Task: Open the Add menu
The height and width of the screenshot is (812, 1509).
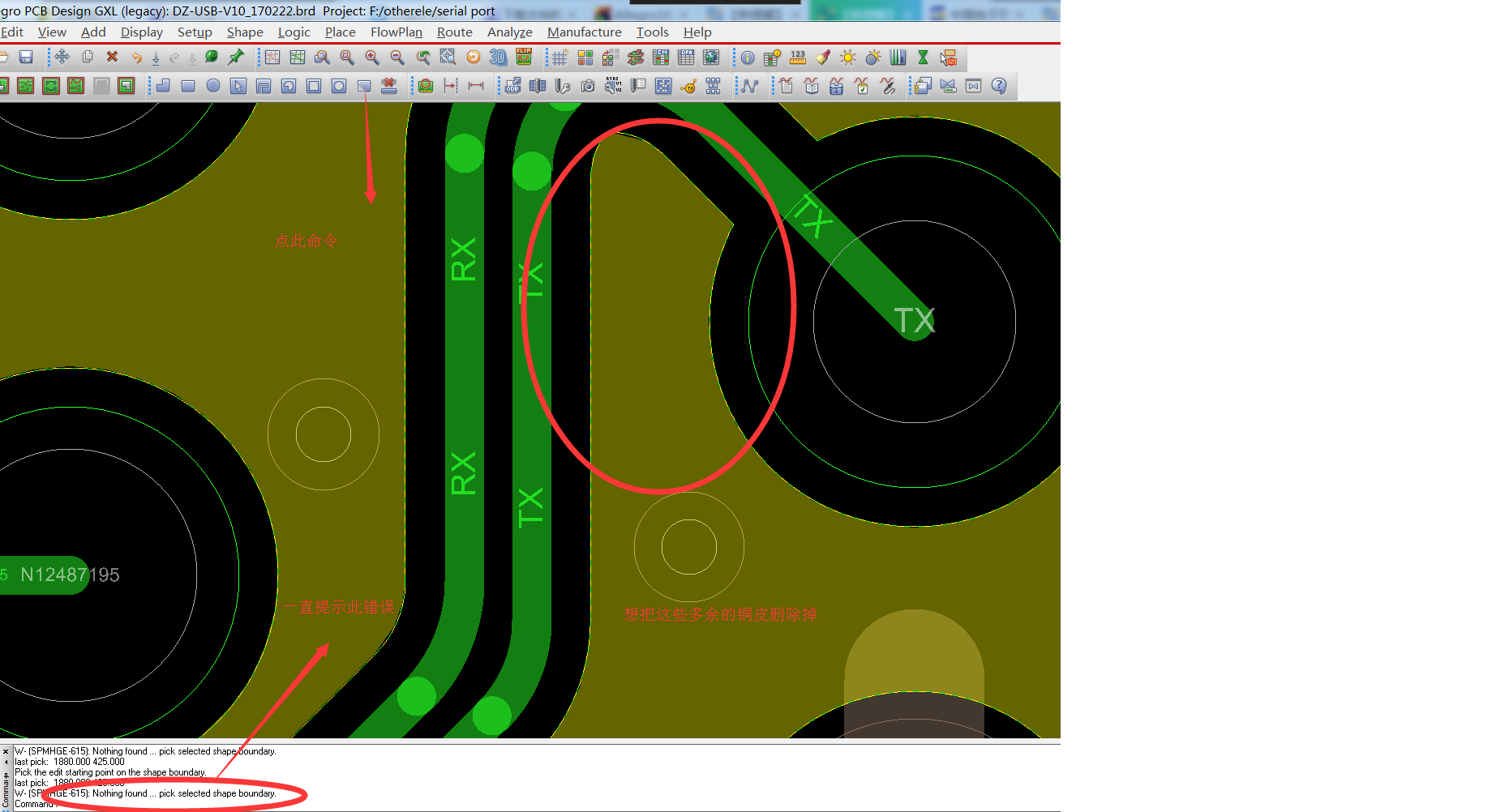Action: pos(93,32)
